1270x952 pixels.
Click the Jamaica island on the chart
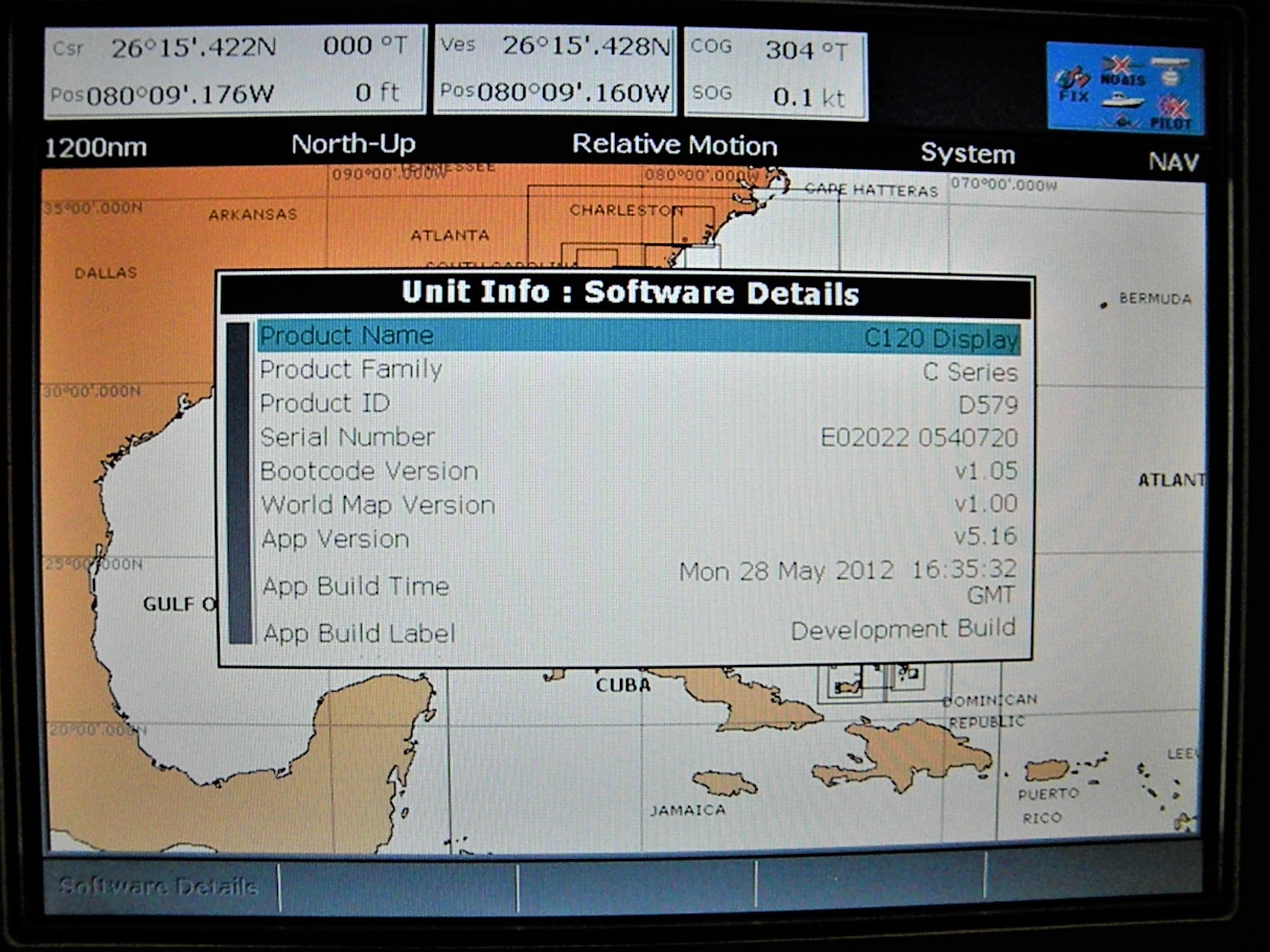point(723,783)
